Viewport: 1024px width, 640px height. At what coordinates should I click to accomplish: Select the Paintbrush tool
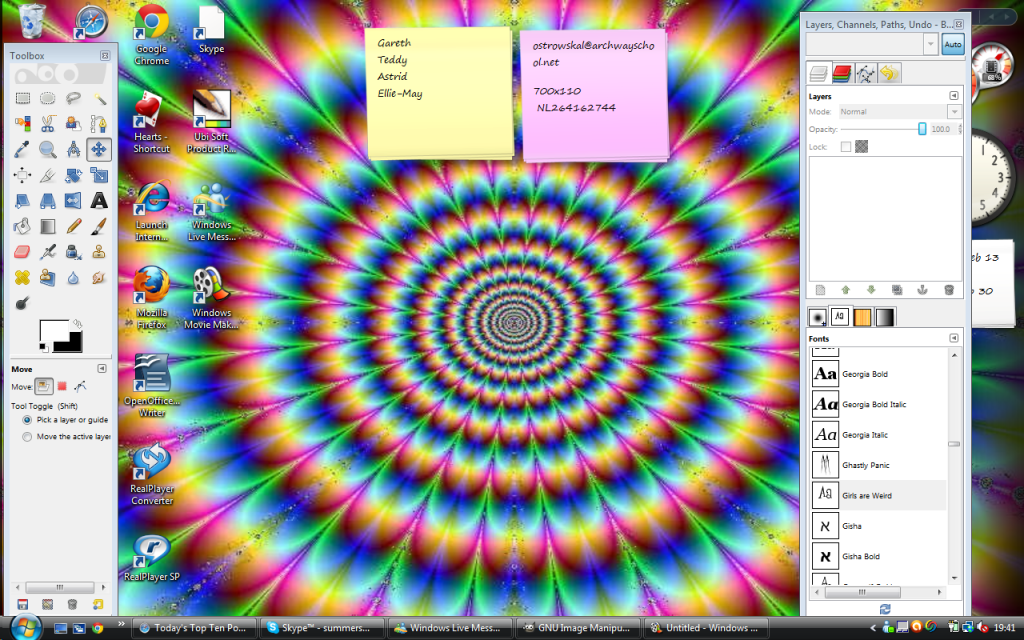99,226
